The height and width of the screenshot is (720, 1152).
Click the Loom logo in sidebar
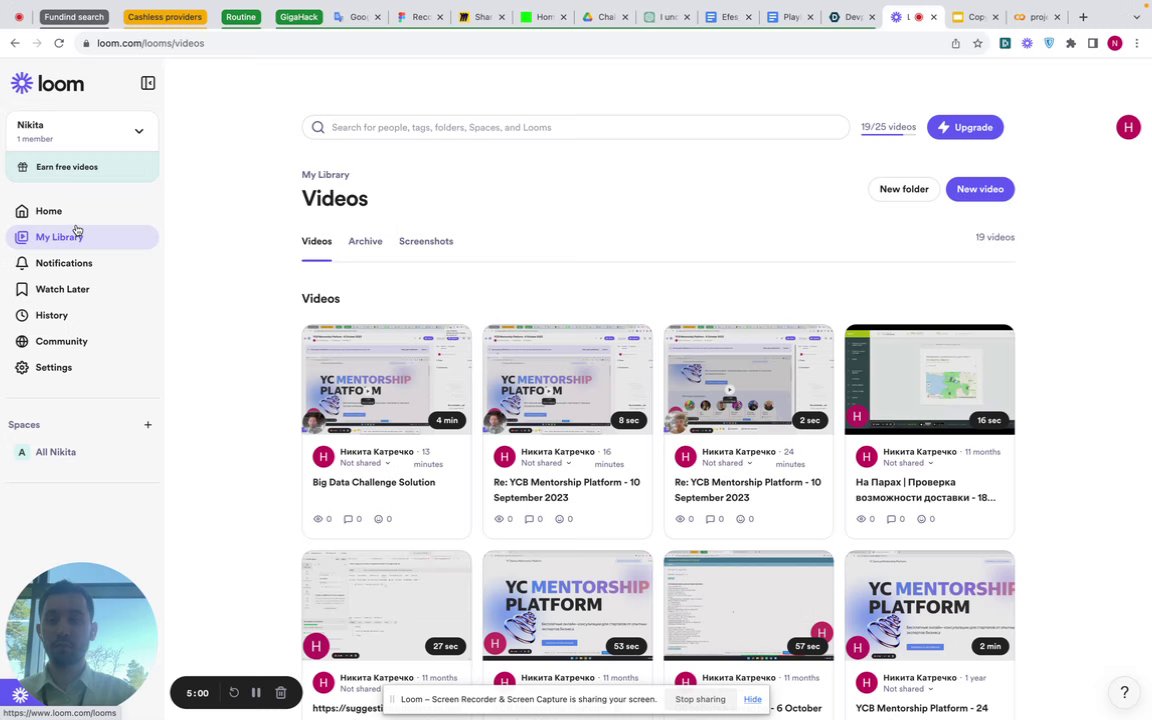click(48, 84)
